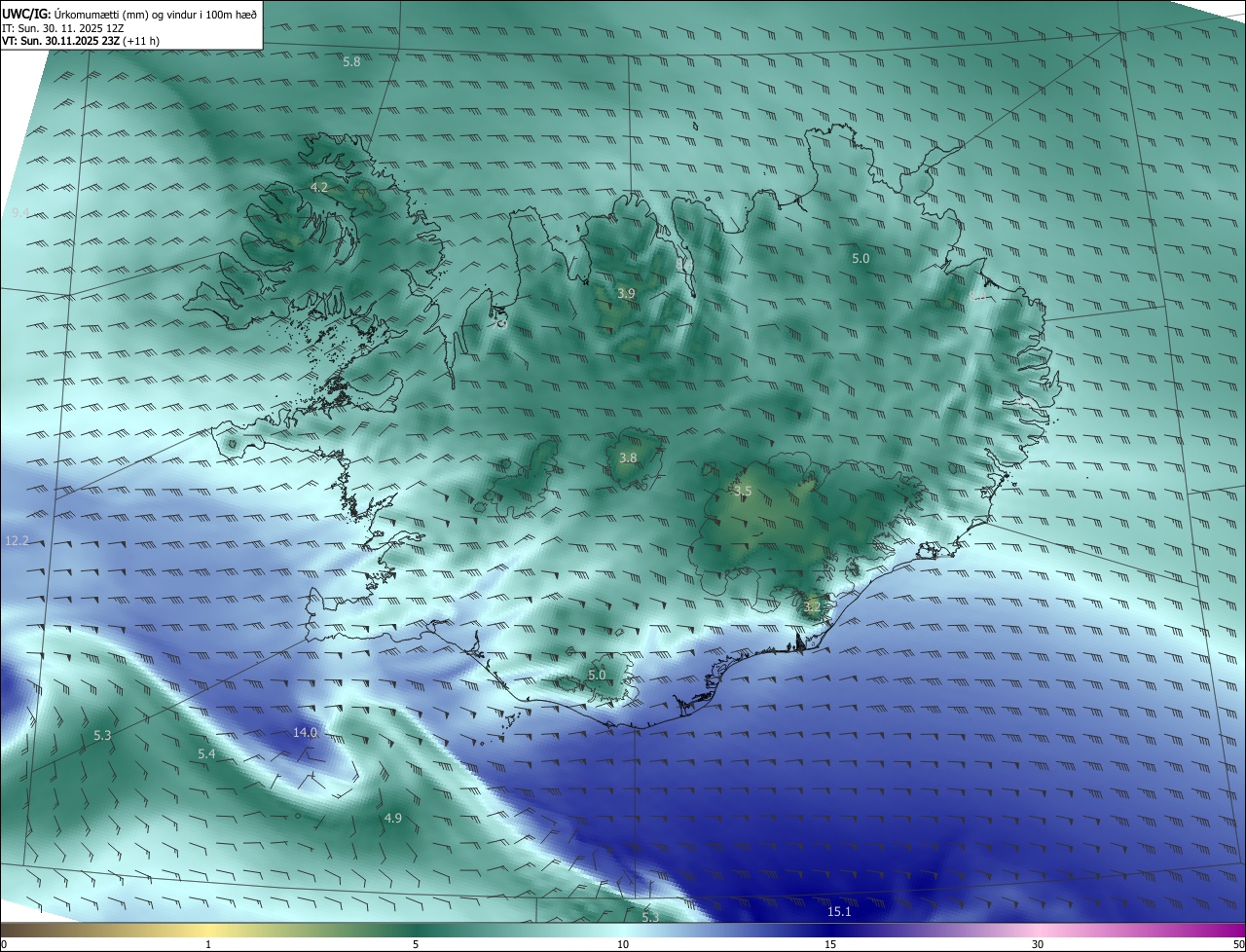Click the 3.2 value near the southeast coast
This screenshot has width=1246, height=952.
pos(812,605)
